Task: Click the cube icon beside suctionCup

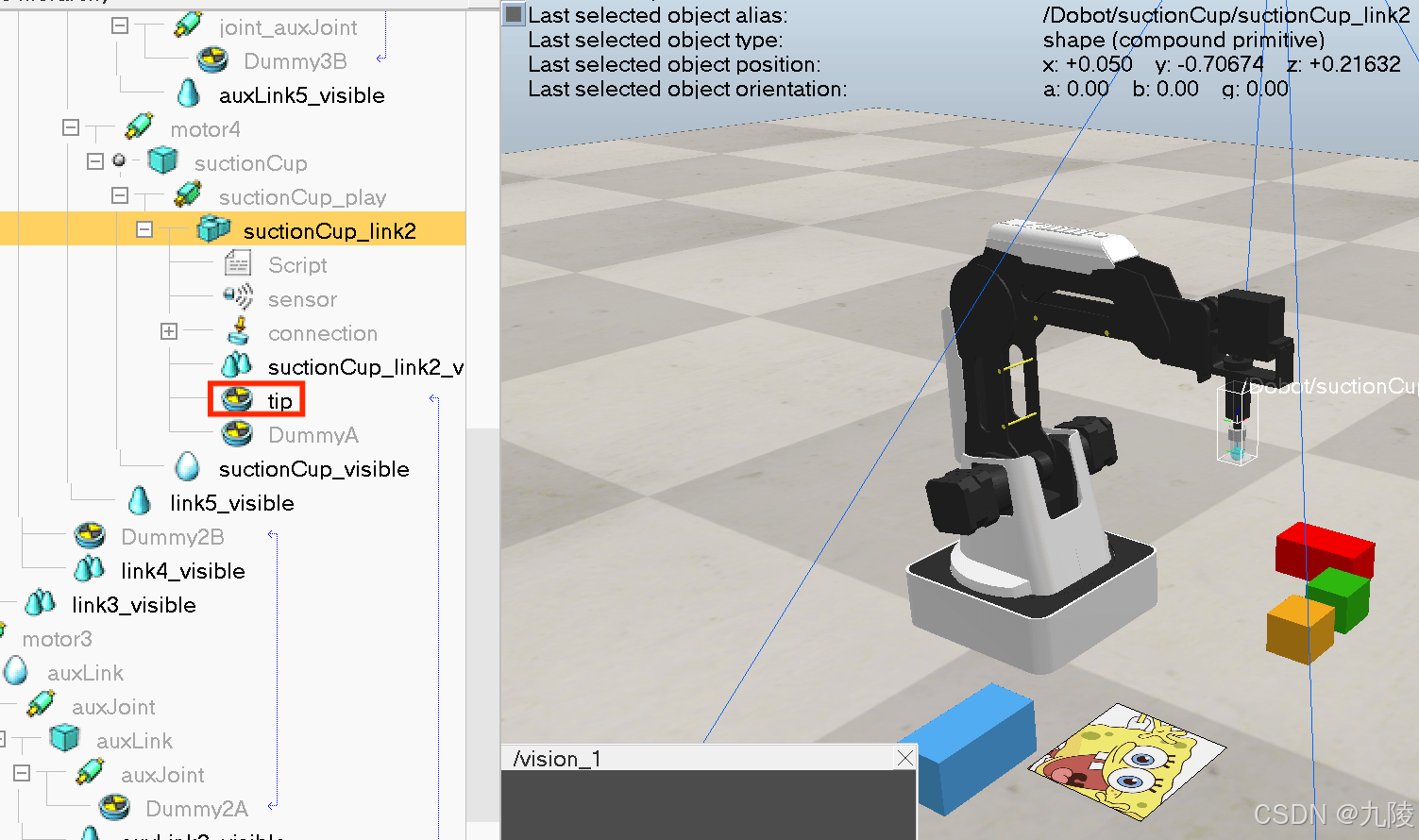Action: pos(163,162)
